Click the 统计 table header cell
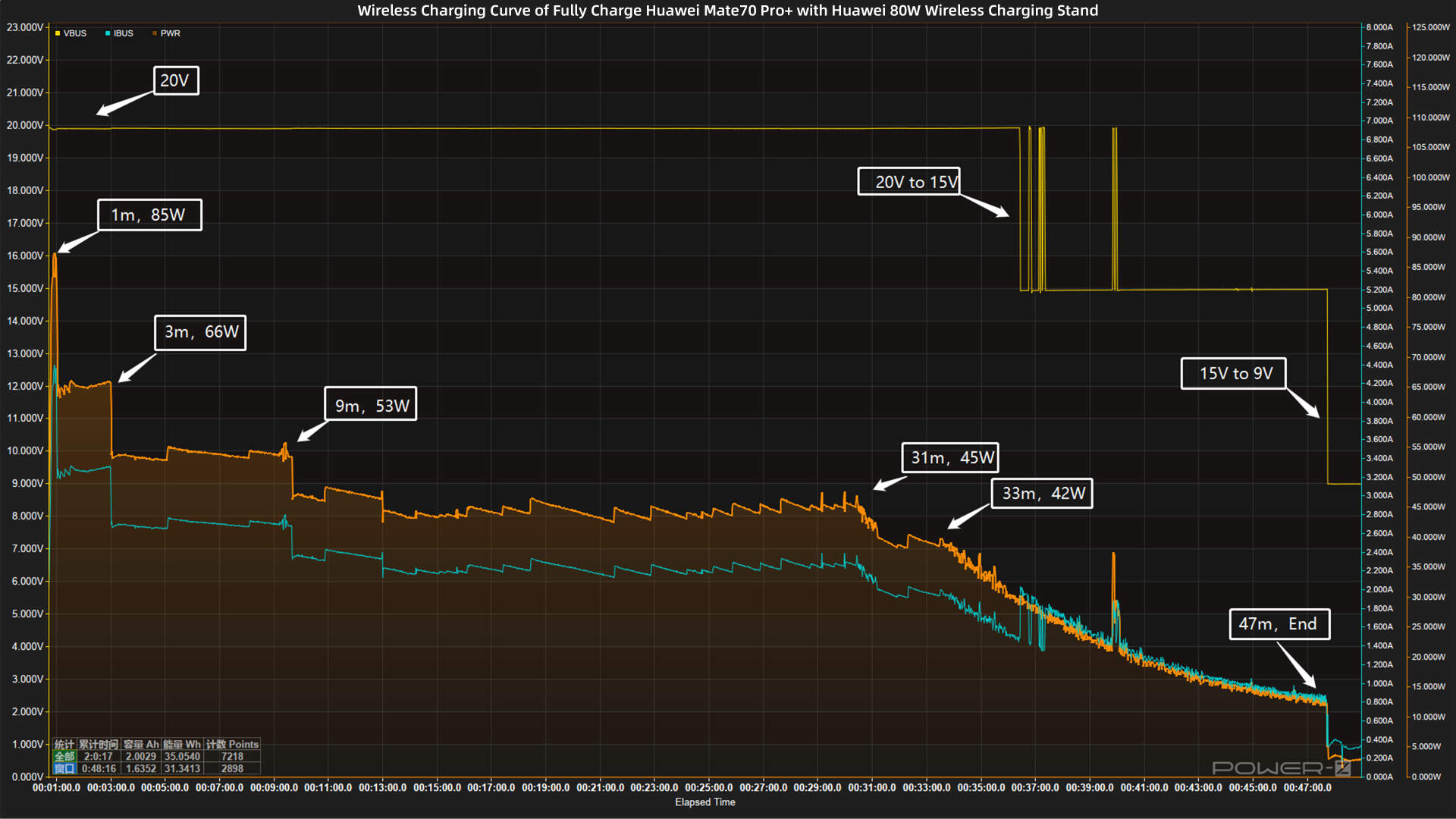This screenshot has width=1456, height=819. [64, 745]
